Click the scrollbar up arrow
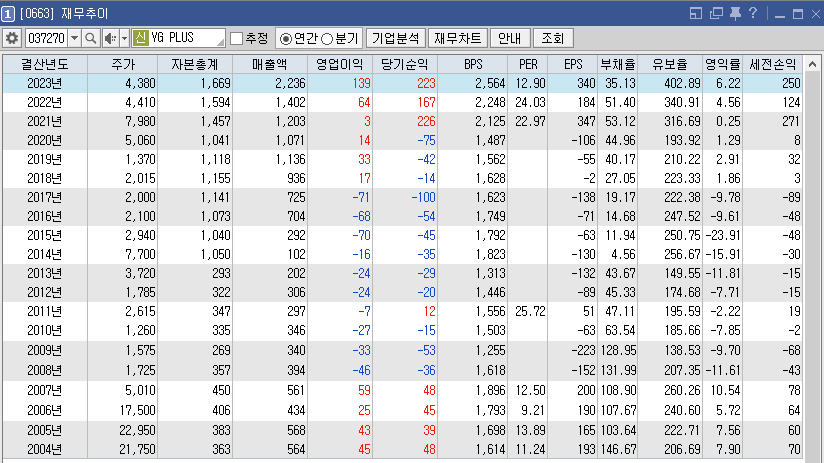 pos(812,65)
